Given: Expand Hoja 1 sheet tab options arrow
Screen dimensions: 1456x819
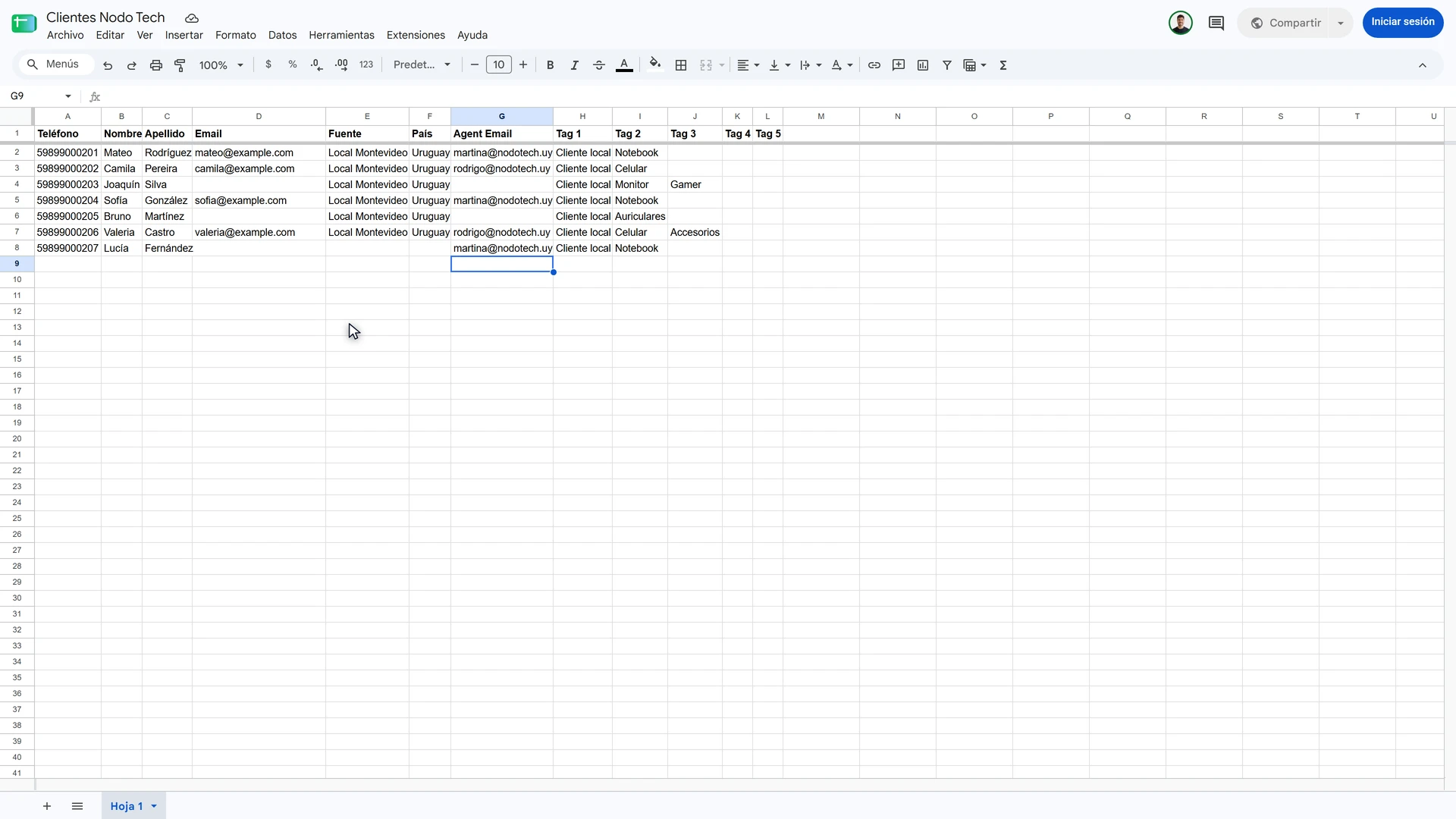Looking at the screenshot, I should point(154,806).
